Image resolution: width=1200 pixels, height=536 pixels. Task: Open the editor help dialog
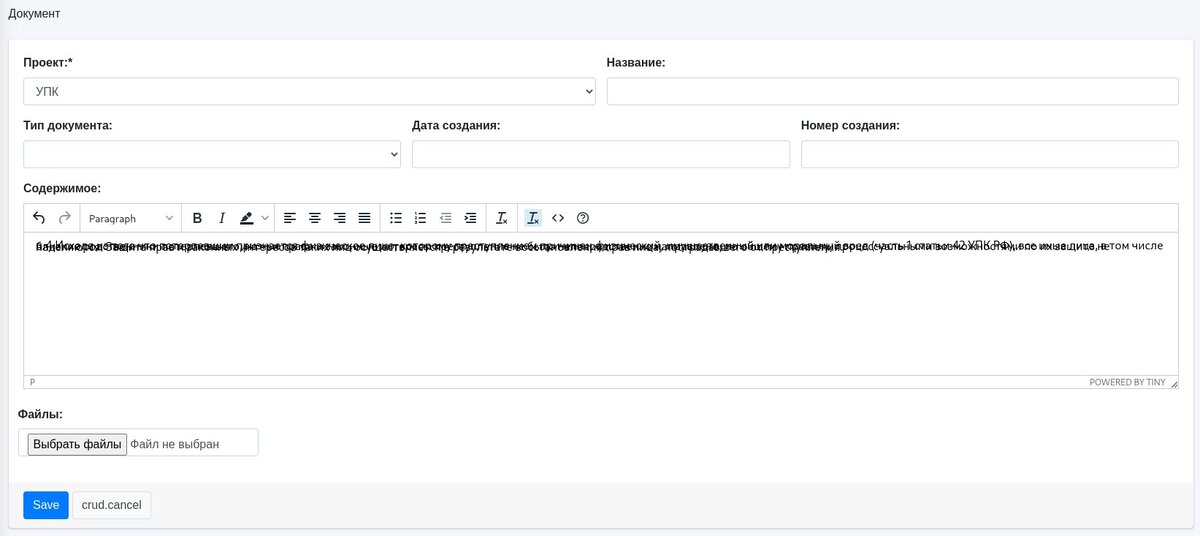583,218
